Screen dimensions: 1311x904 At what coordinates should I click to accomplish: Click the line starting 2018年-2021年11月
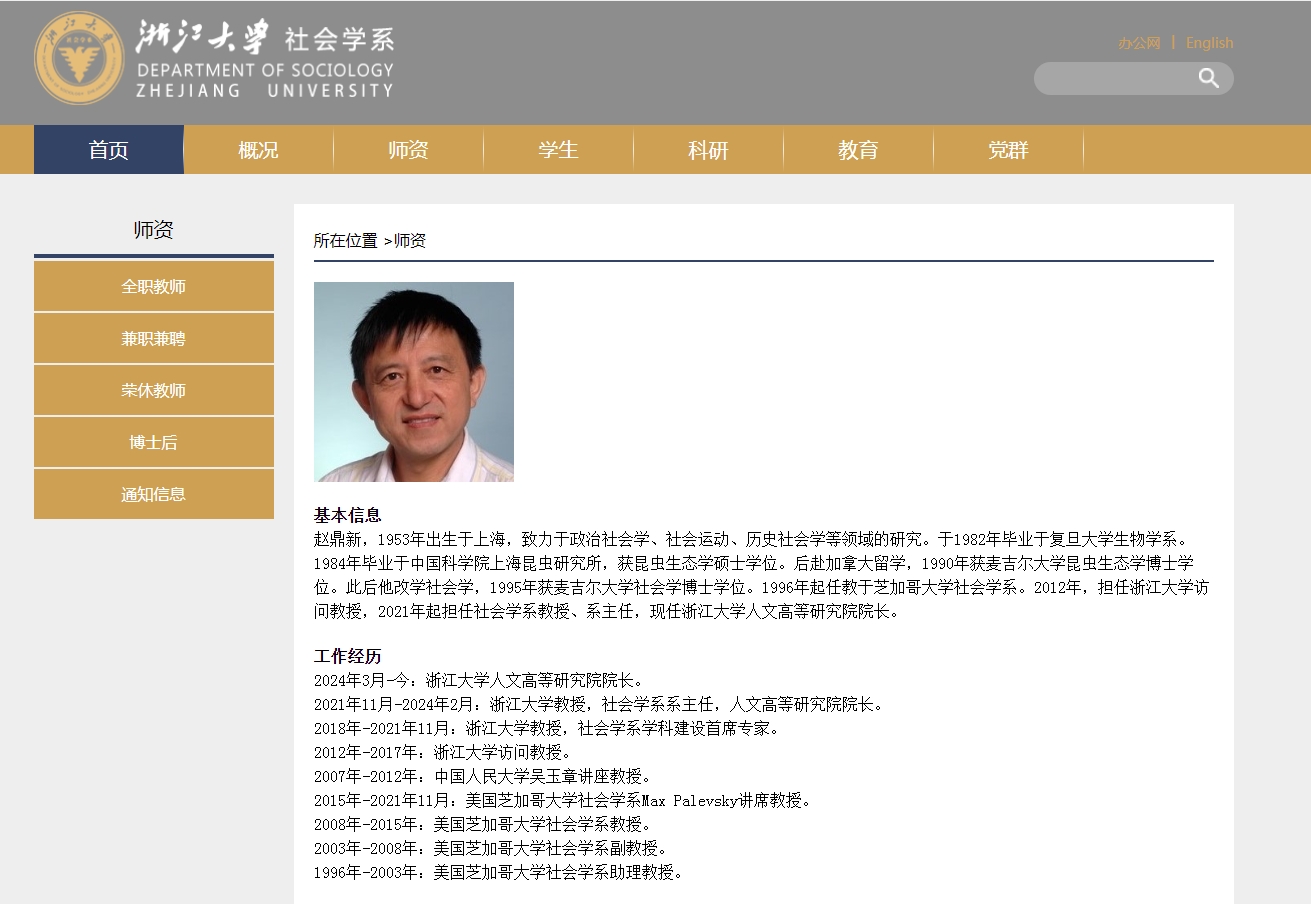[548, 729]
